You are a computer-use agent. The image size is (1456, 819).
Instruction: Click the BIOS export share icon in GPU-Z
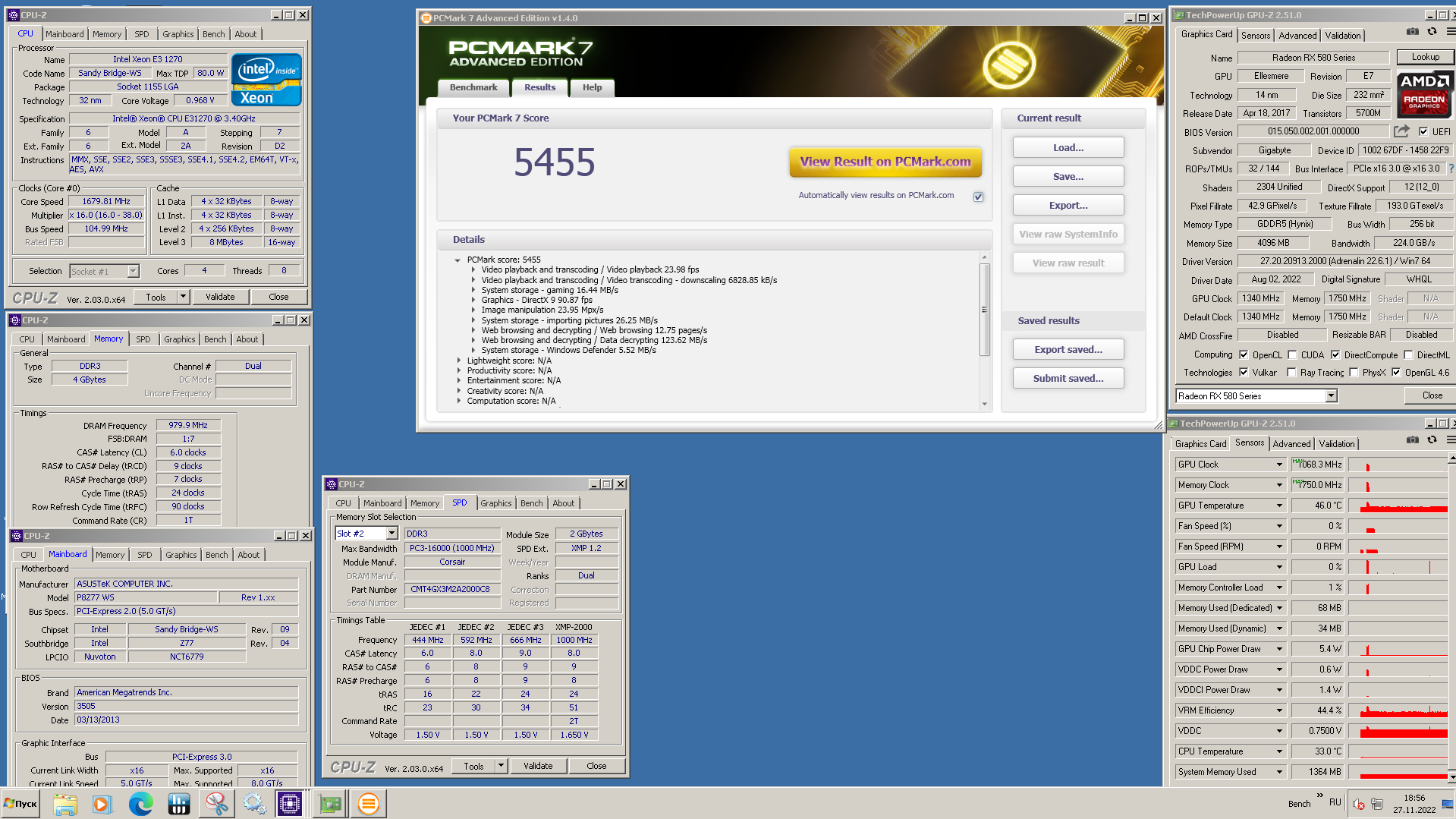1401,131
